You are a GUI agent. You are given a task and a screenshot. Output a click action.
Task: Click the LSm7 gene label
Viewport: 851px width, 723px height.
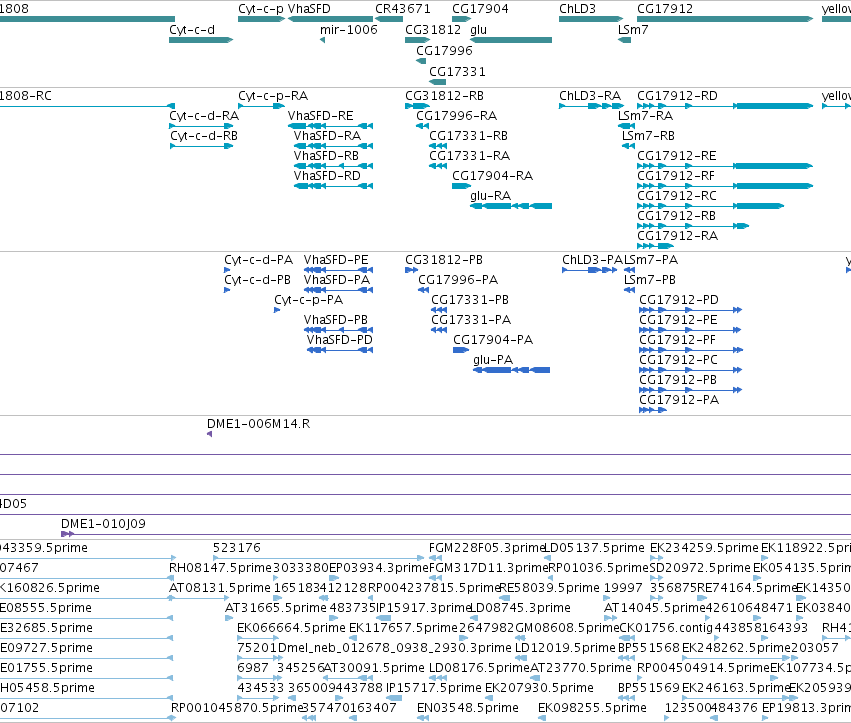click(x=633, y=30)
